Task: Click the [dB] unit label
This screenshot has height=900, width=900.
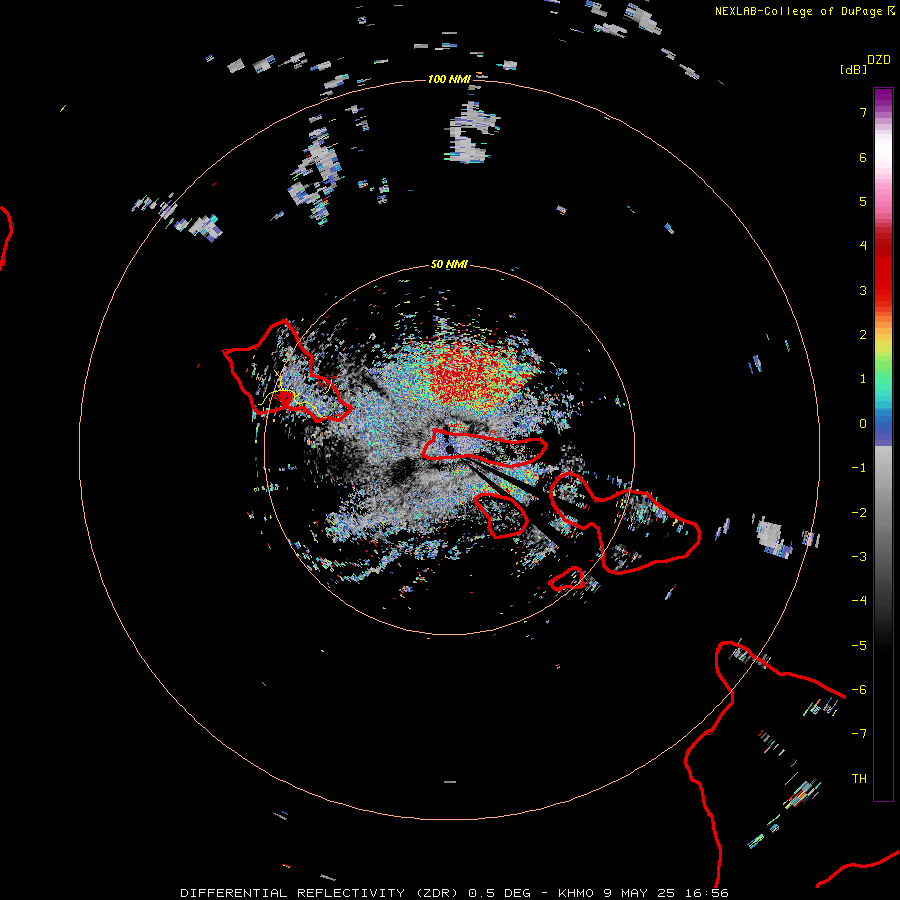Action: [853, 69]
